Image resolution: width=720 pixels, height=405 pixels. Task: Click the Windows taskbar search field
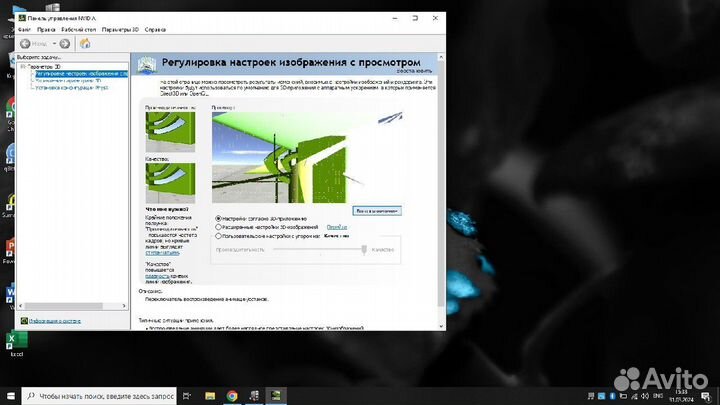[99, 396]
